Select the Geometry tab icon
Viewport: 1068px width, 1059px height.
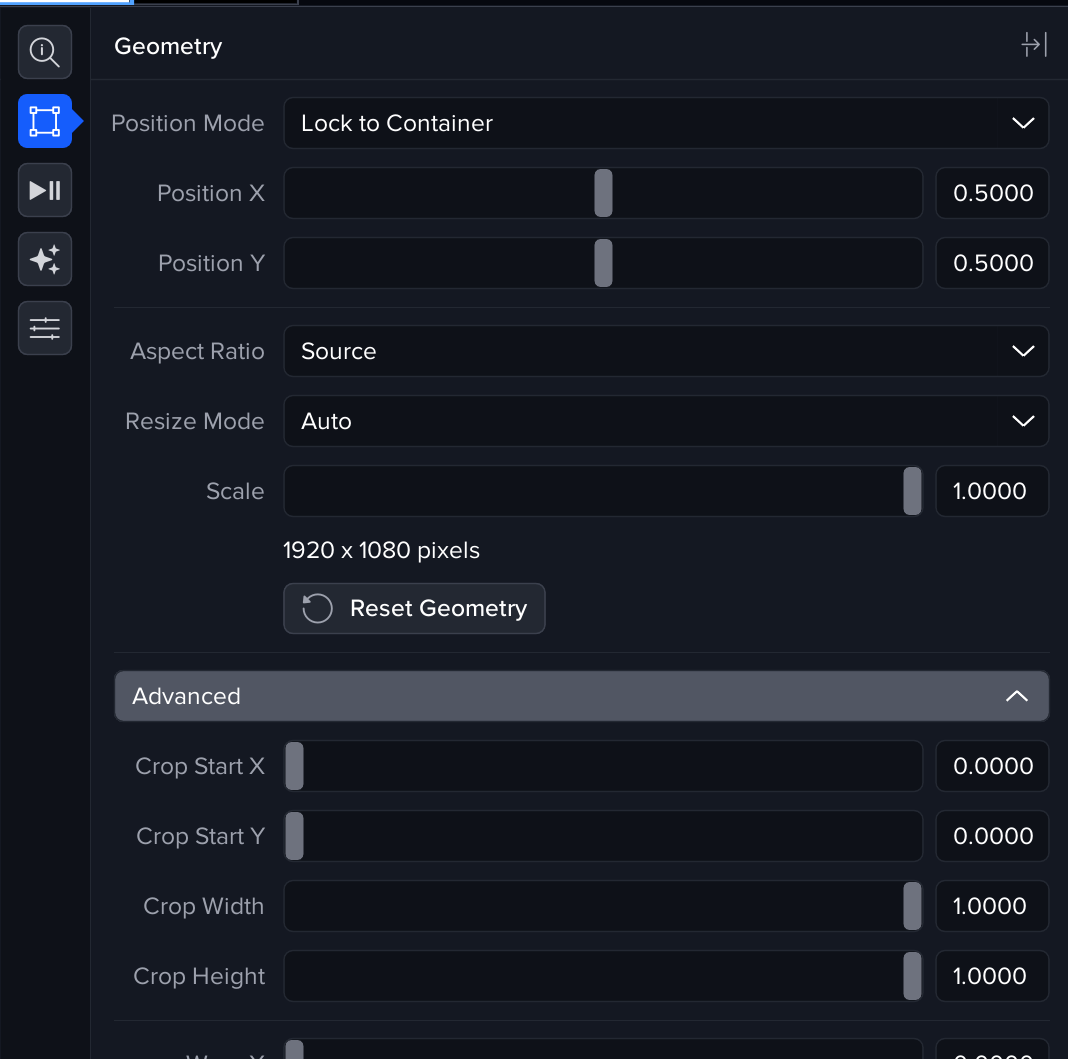click(45, 121)
